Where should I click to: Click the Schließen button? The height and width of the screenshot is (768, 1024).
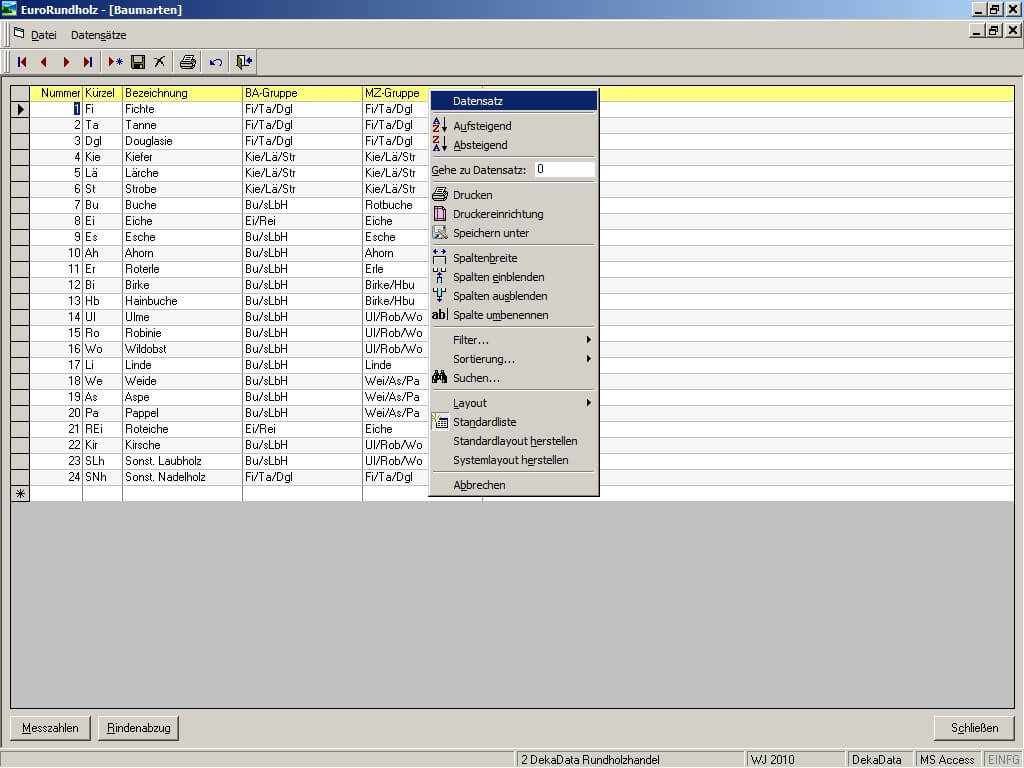pos(974,728)
